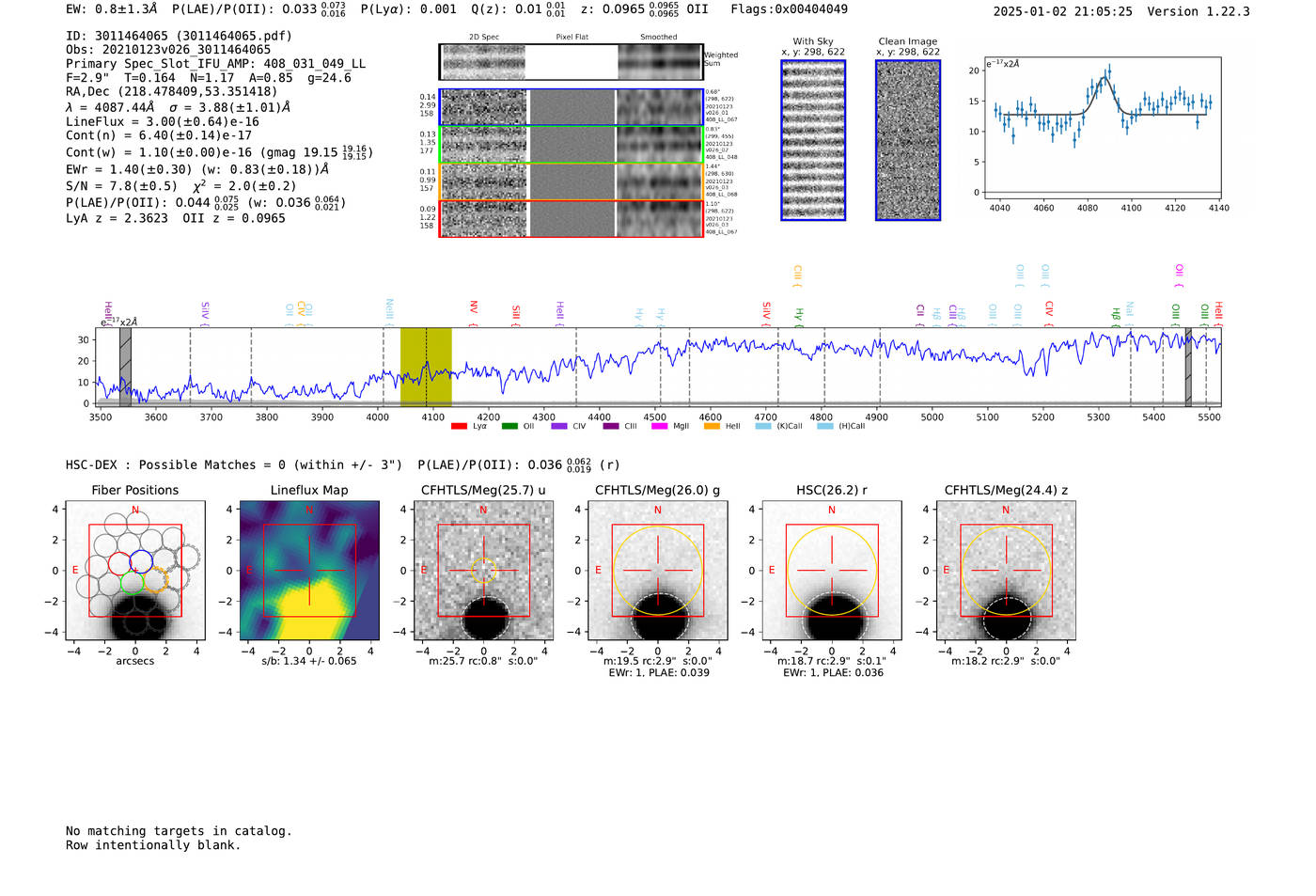Click the CIV legend color swatch
Image resolution: width=1316 pixels, height=896 pixels.
point(559,426)
